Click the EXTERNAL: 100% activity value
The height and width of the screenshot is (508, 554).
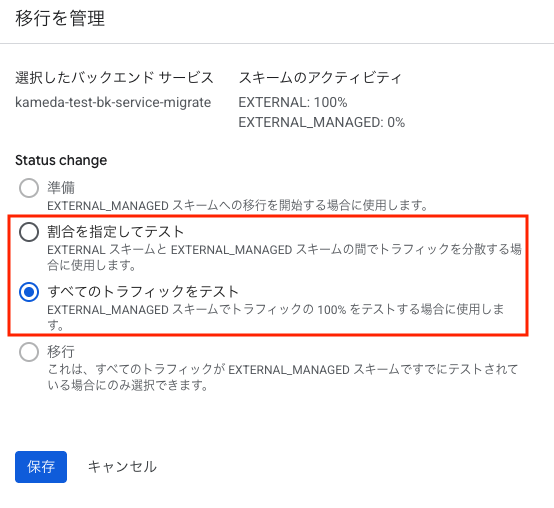[293, 102]
